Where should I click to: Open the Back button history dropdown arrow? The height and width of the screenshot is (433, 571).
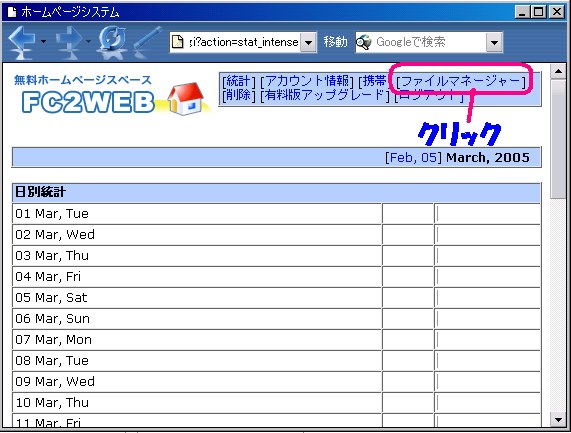tap(44, 42)
